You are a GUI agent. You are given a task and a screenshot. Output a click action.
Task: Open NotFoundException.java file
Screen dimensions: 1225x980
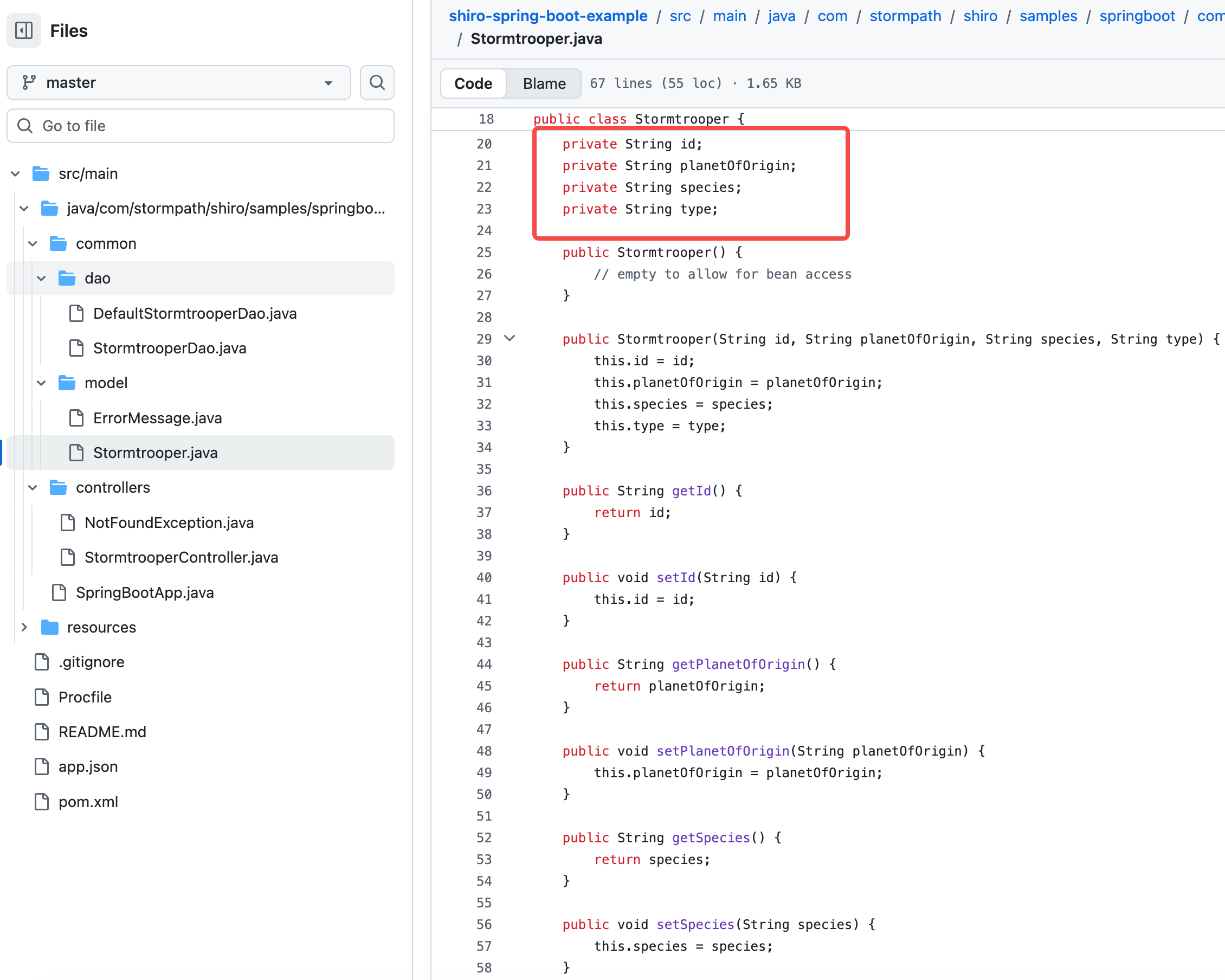169,523
